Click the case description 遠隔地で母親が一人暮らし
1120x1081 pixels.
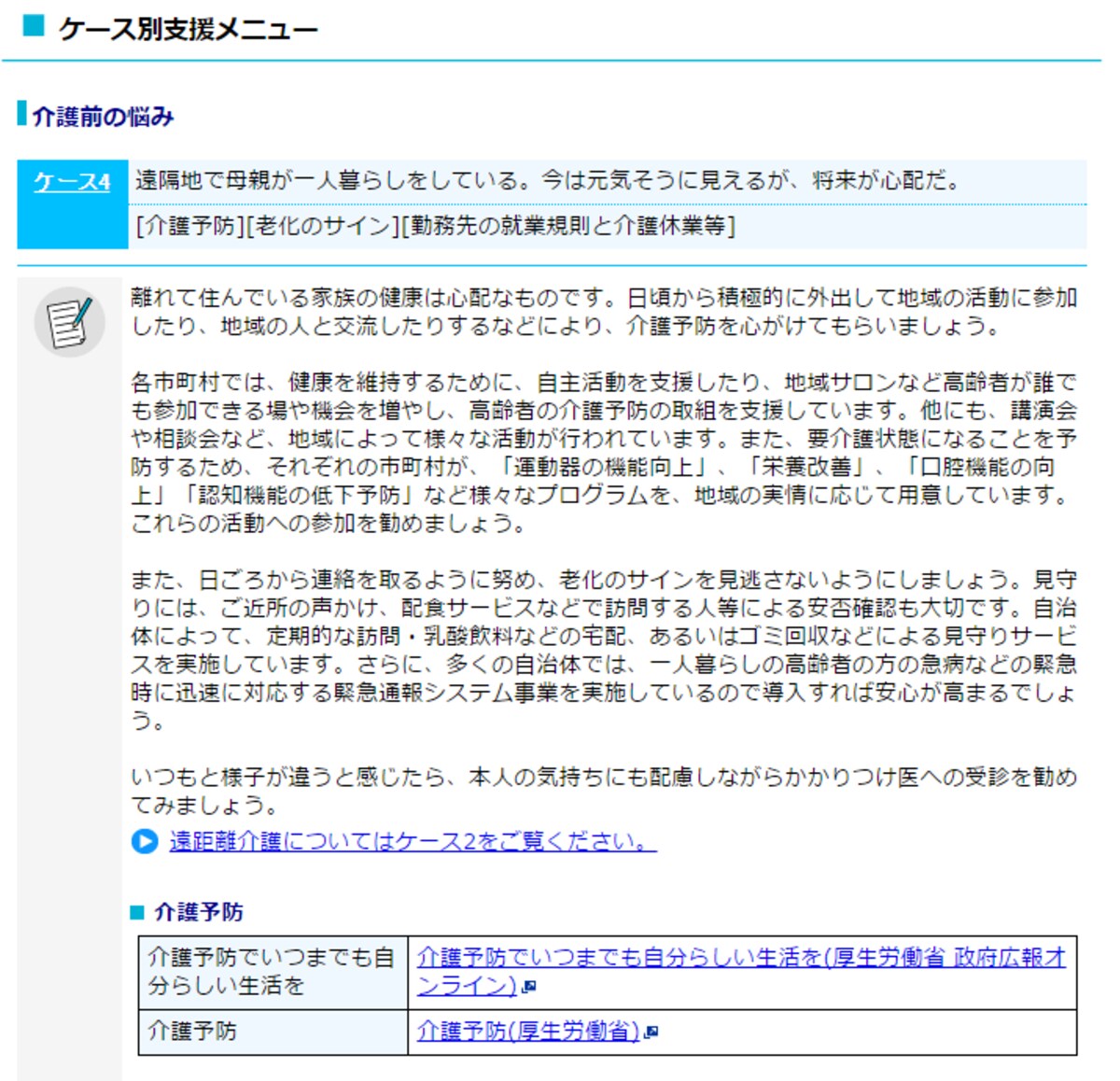[548, 180]
